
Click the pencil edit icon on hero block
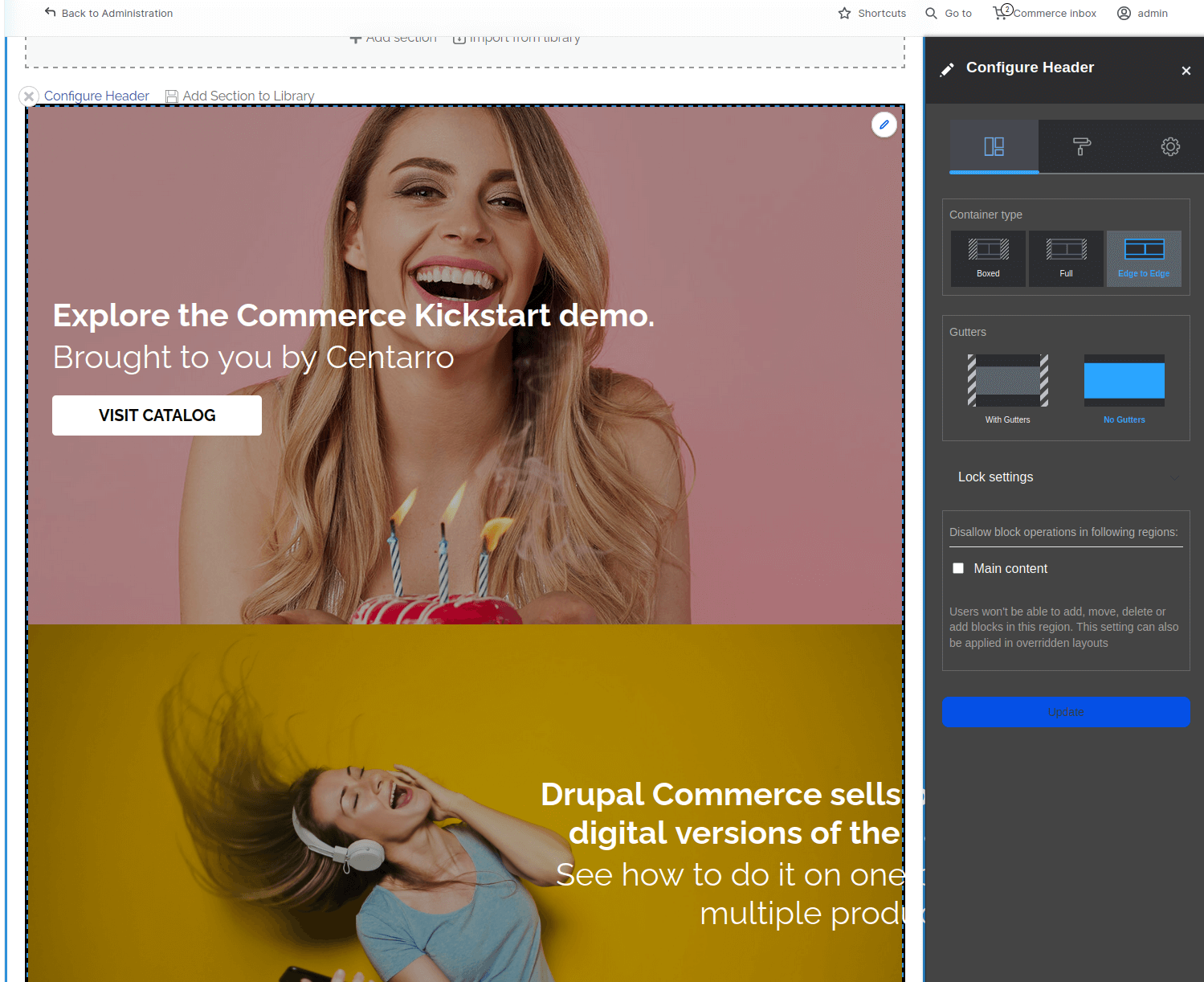coord(884,125)
